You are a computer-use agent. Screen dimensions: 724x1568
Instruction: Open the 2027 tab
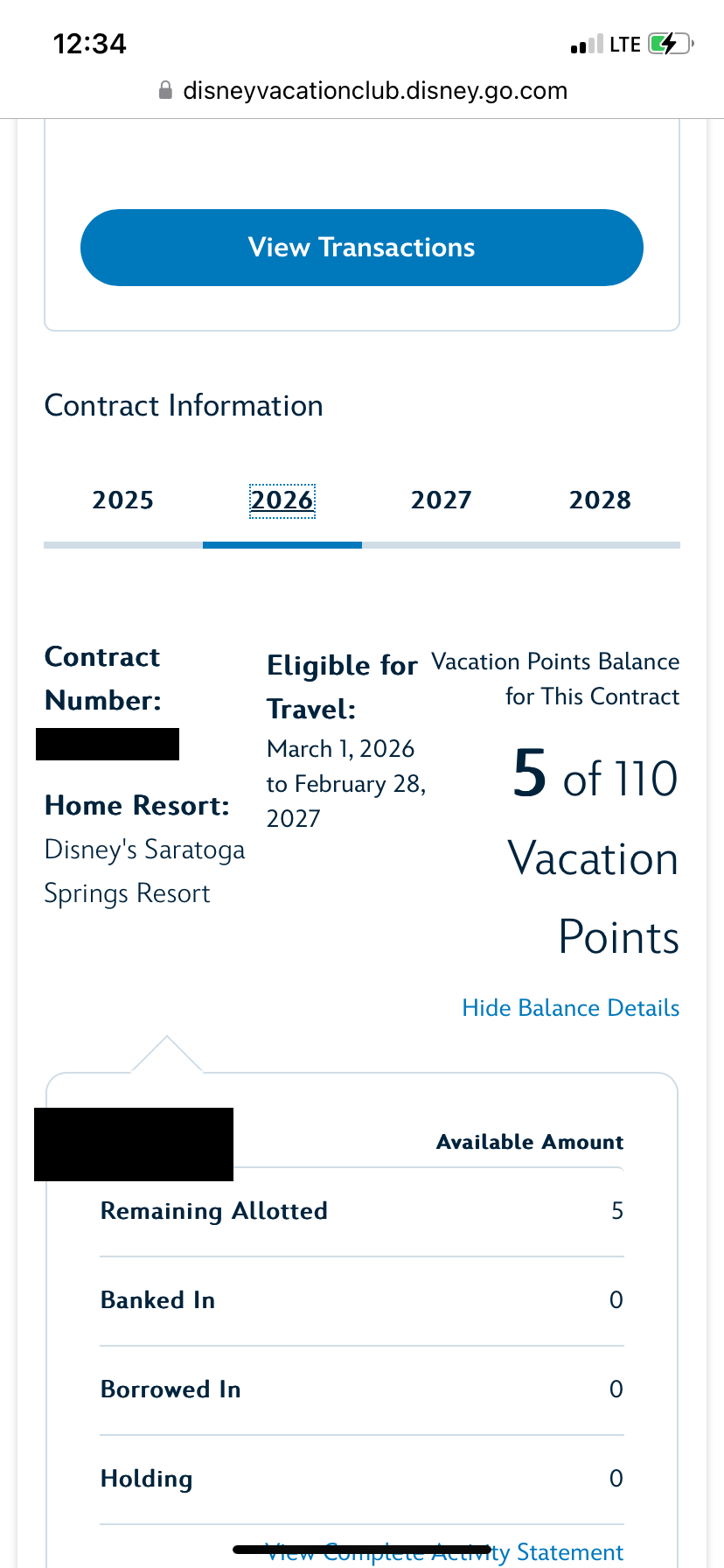(442, 500)
